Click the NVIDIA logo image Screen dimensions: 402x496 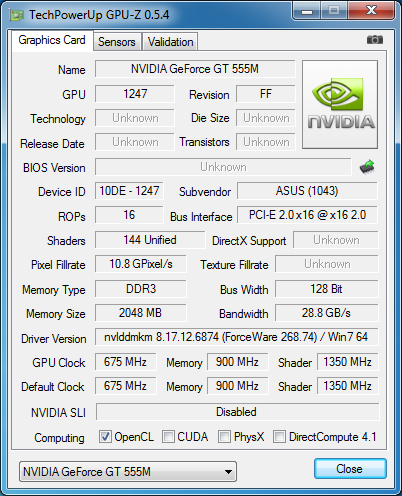click(340, 104)
